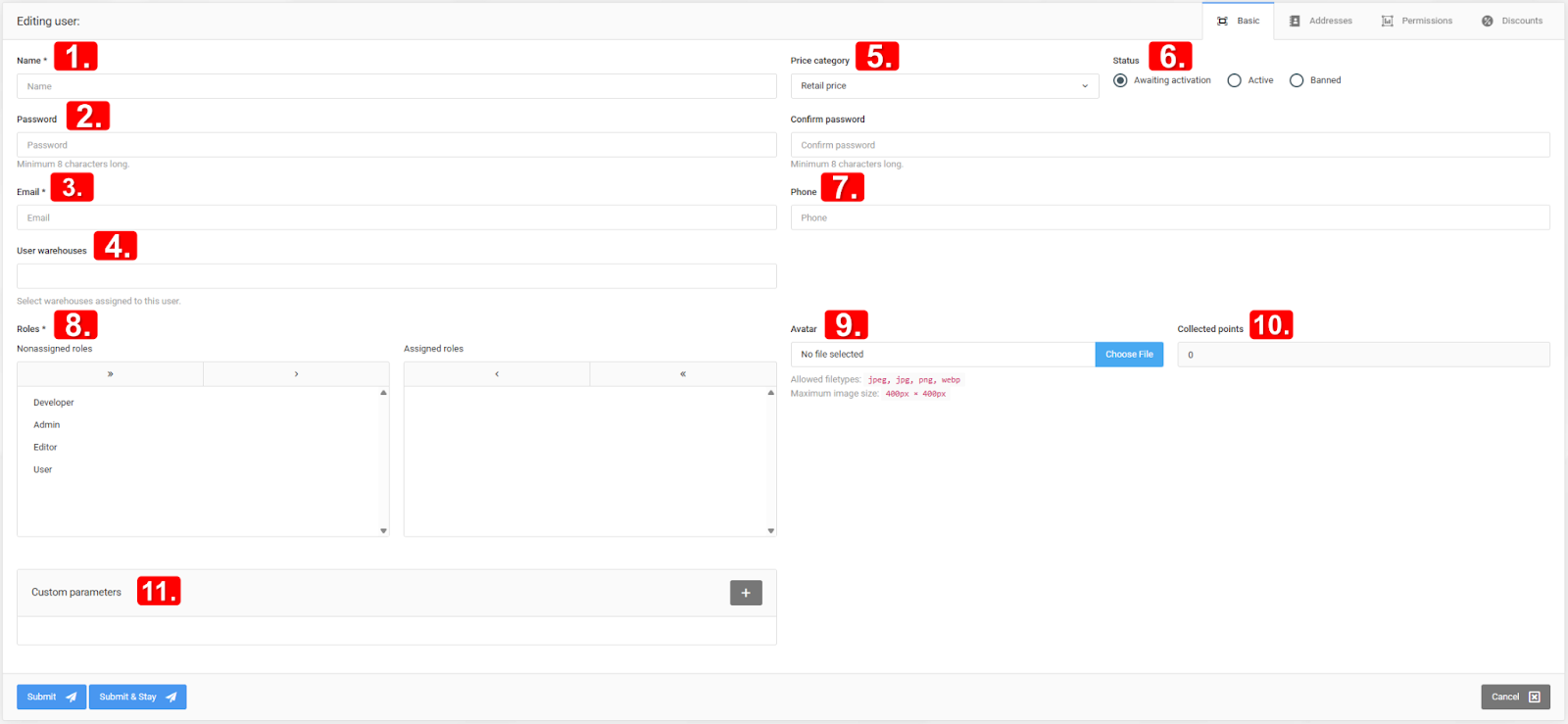Move selected role to assigned with single-right arrow

[x=296, y=374]
